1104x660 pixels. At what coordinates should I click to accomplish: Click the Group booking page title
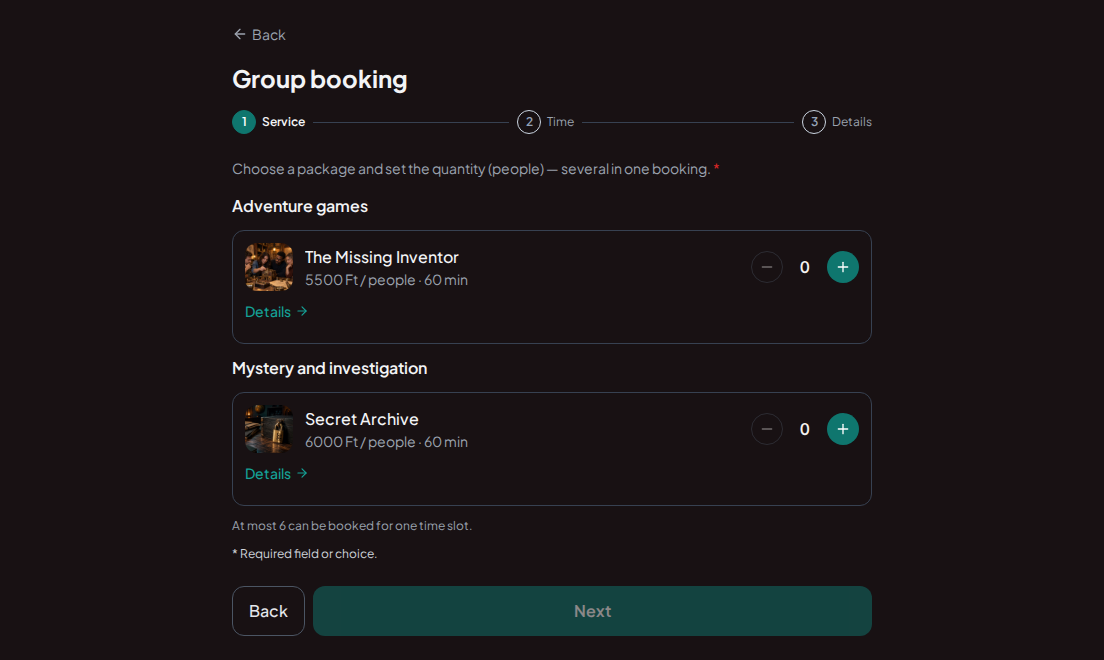click(x=320, y=80)
